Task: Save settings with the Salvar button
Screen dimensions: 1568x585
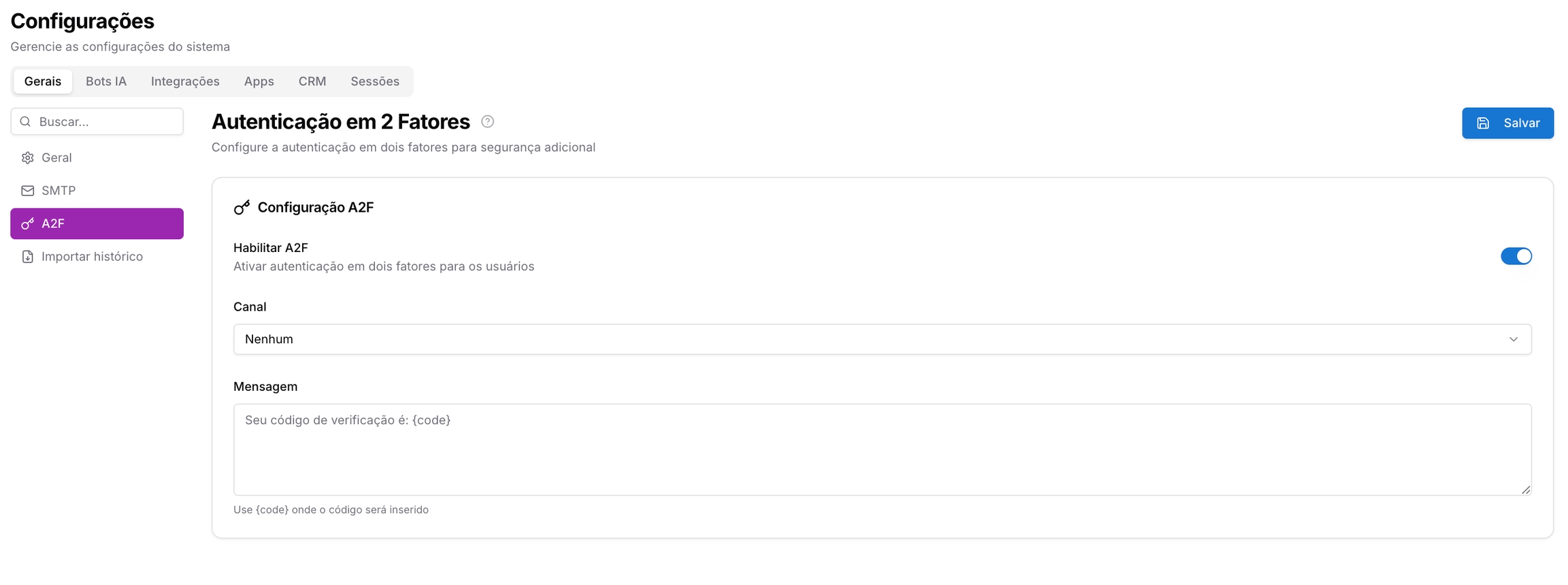Action: (1507, 123)
